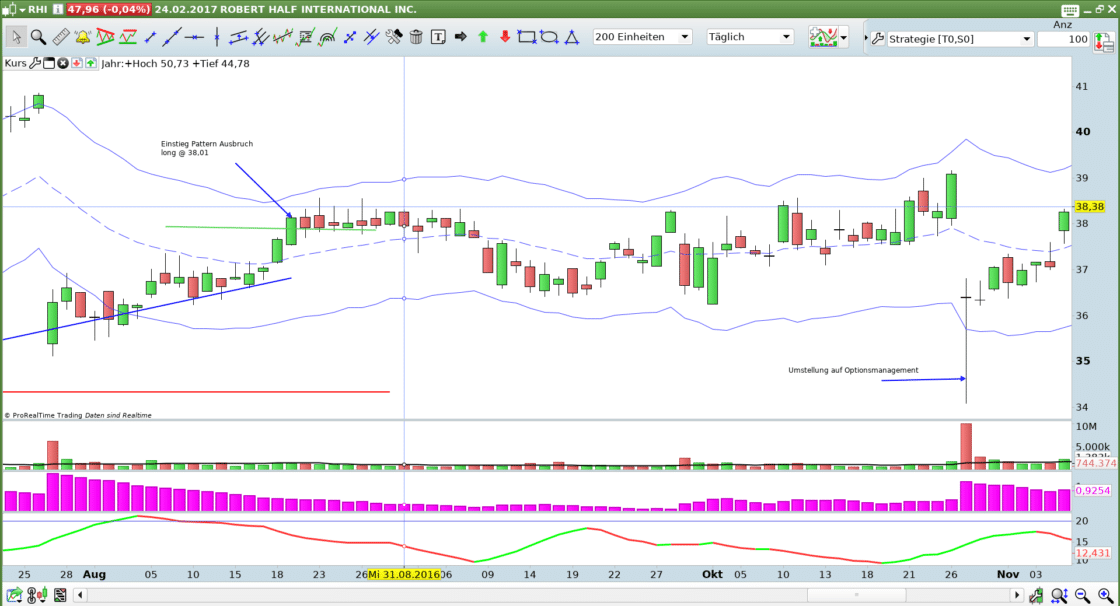1120x606 pixels.
Task: Insert a red down arrow marker
Action: (505, 37)
